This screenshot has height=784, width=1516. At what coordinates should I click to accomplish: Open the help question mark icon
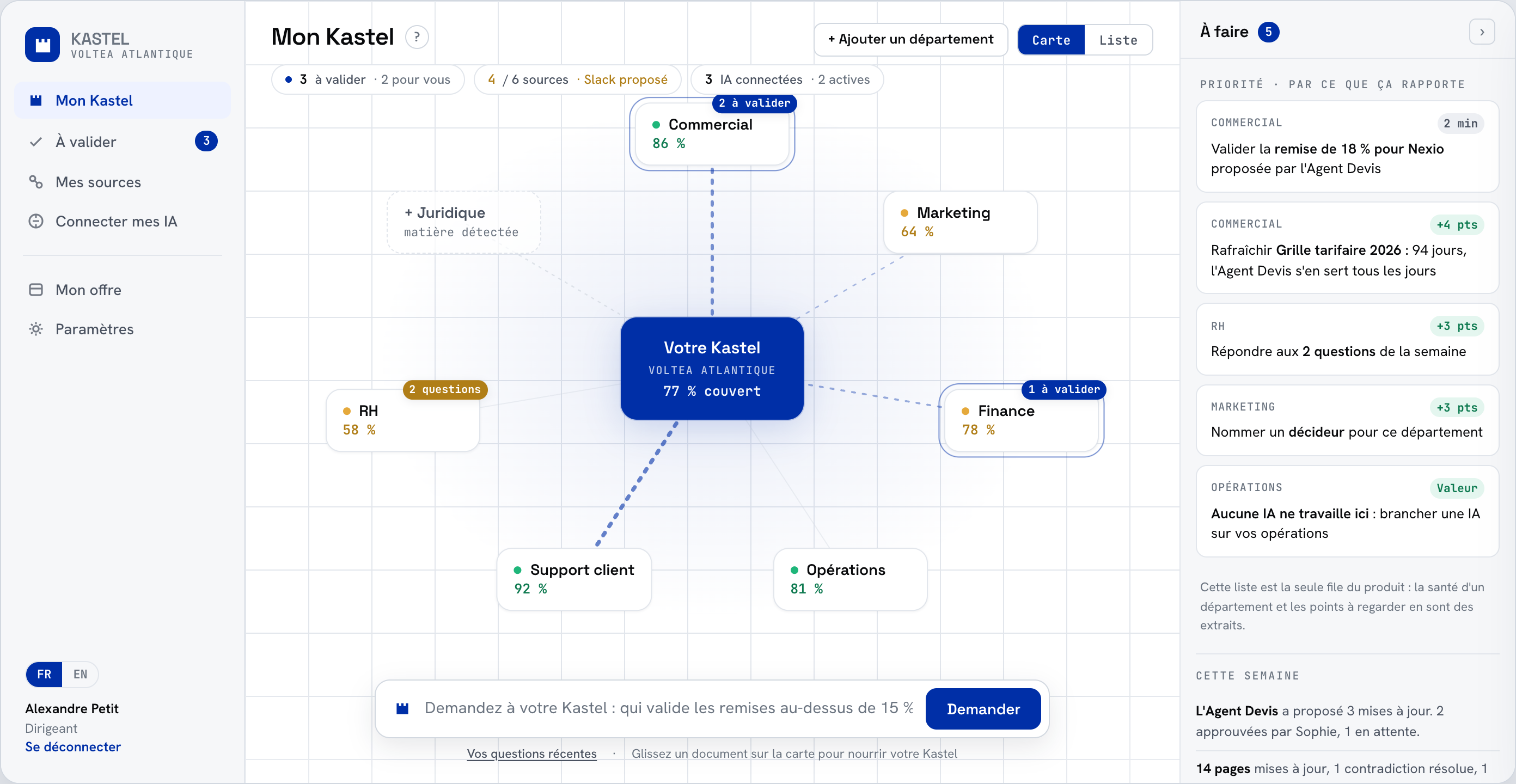(x=417, y=37)
